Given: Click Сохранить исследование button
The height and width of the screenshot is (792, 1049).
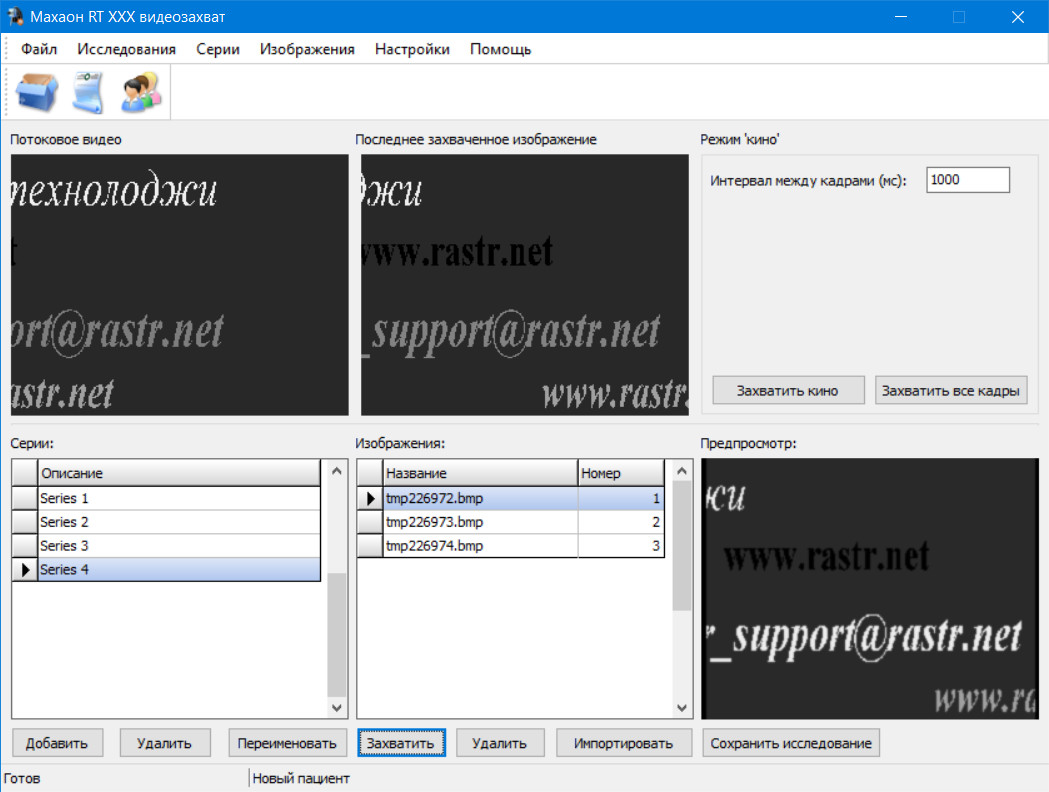Looking at the screenshot, I should 791,743.
